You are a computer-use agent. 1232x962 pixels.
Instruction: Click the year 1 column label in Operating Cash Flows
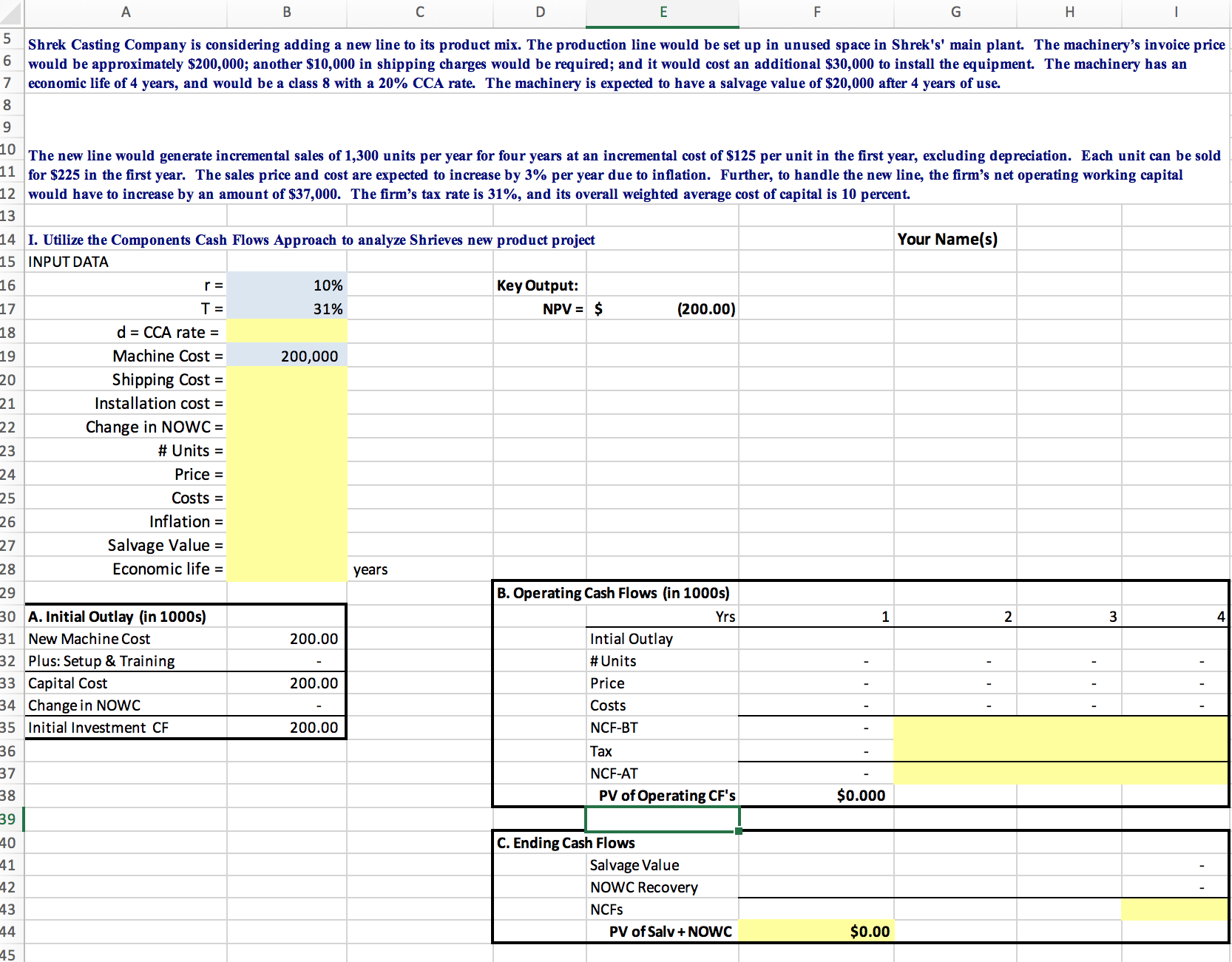click(x=816, y=617)
